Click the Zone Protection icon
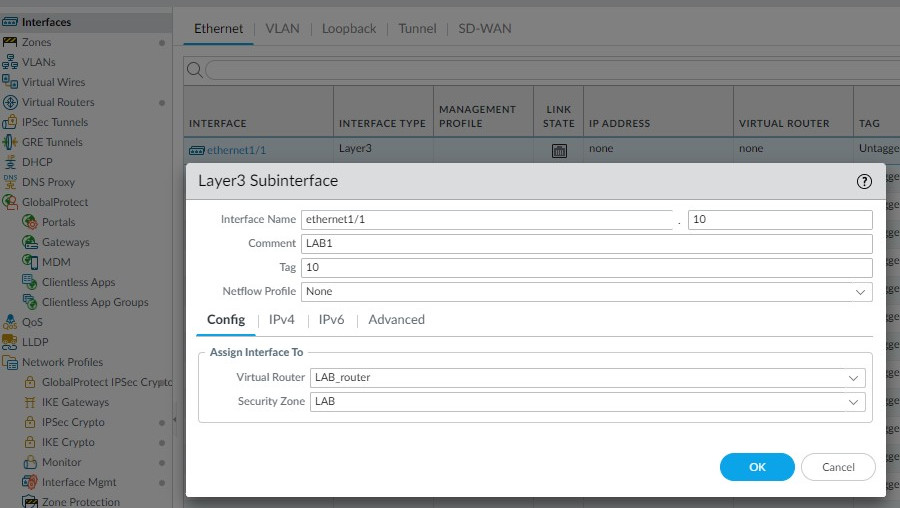This screenshot has height=508, width=900. (30, 501)
